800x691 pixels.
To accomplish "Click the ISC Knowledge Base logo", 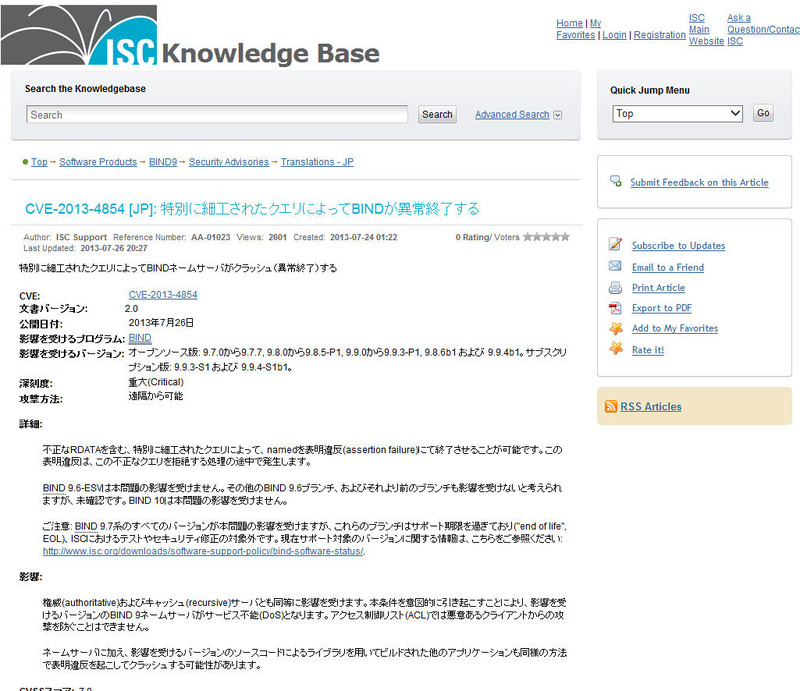I will coord(190,40).
